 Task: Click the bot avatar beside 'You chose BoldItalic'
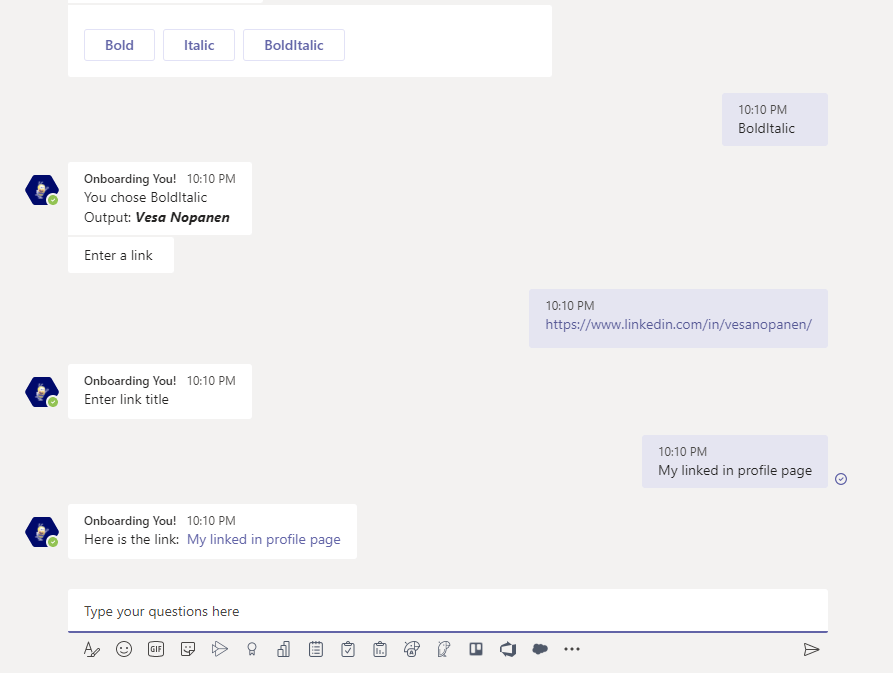pos(42,189)
